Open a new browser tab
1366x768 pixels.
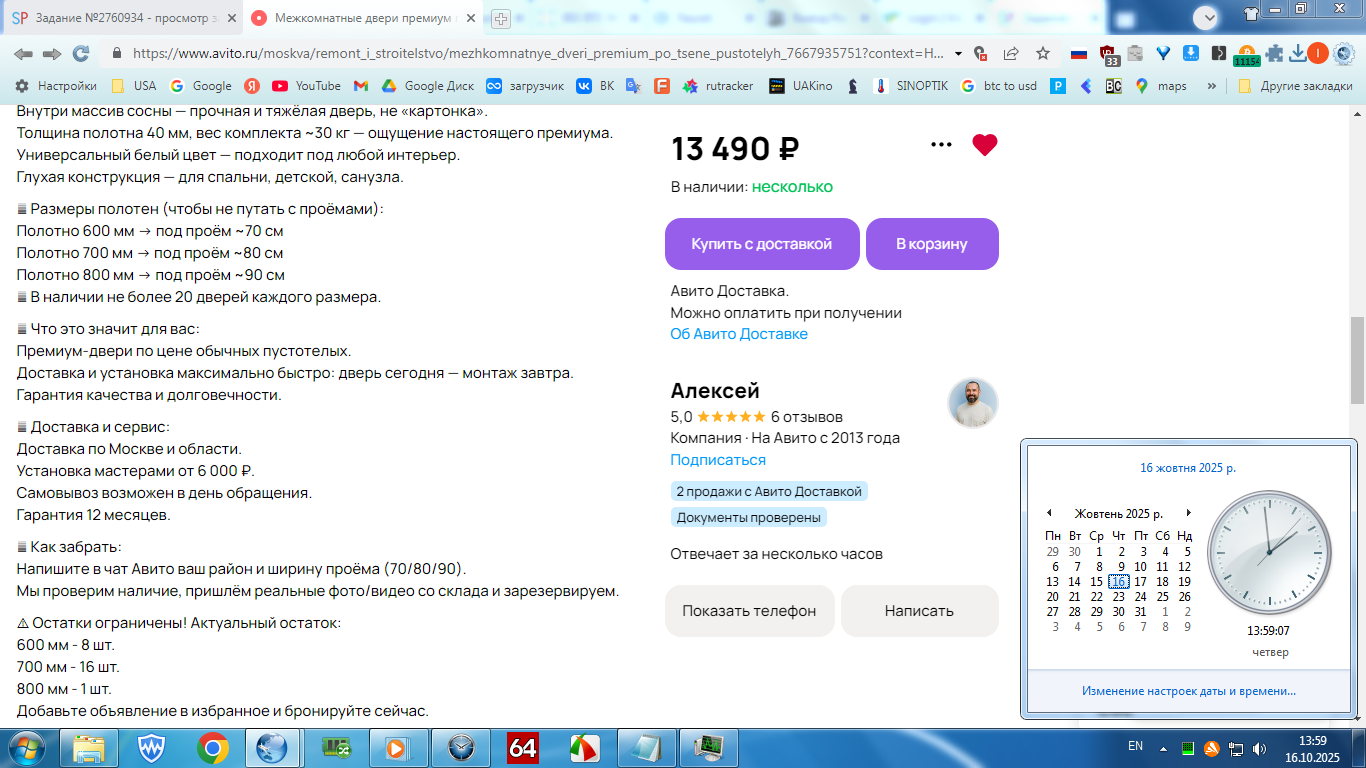(x=501, y=18)
